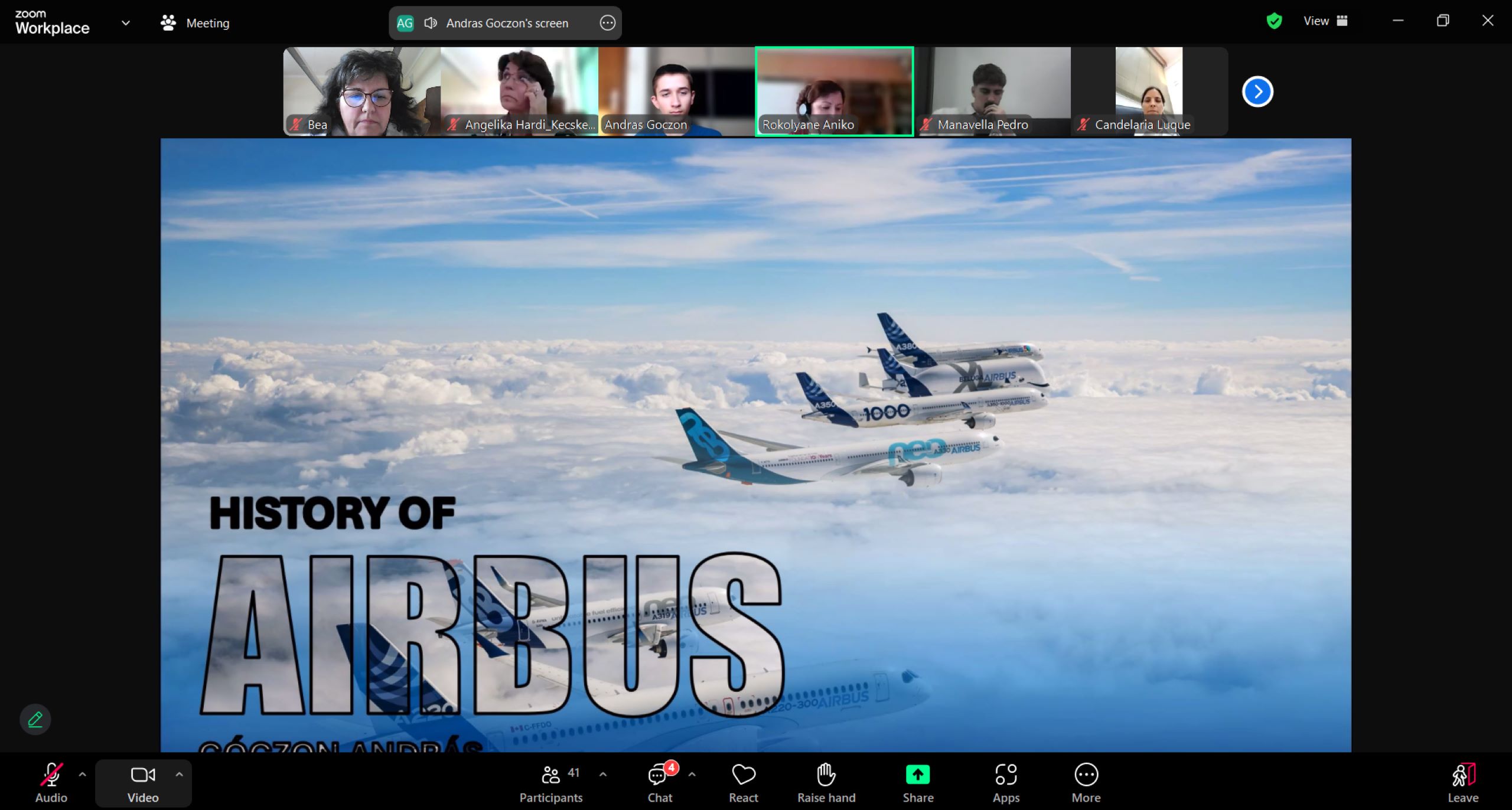1512x810 pixels.
Task: Select Manavella Pedro's video thumbnail
Action: coord(992,92)
